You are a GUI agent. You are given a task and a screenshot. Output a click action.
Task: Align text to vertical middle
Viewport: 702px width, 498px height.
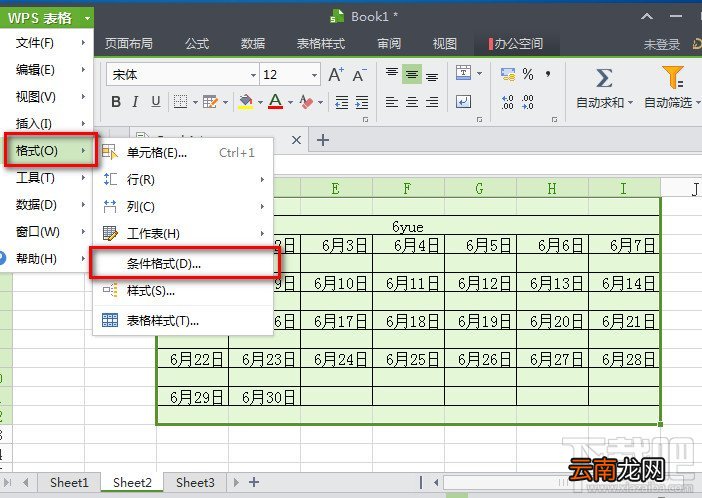click(x=412, y=74)
